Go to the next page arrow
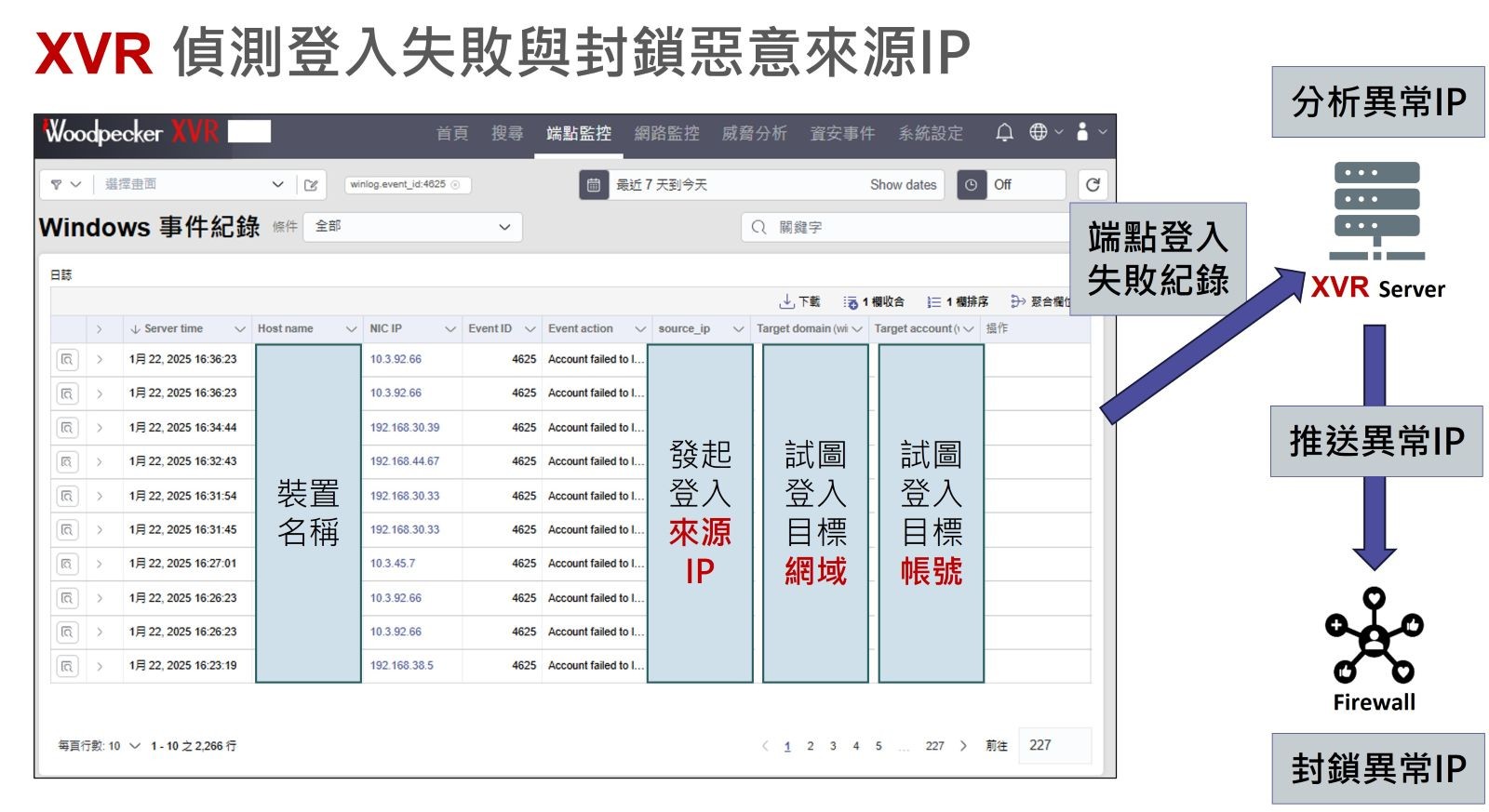This screenshot has height=812, width=1489. pyautogui.click(x=963, y=746)
